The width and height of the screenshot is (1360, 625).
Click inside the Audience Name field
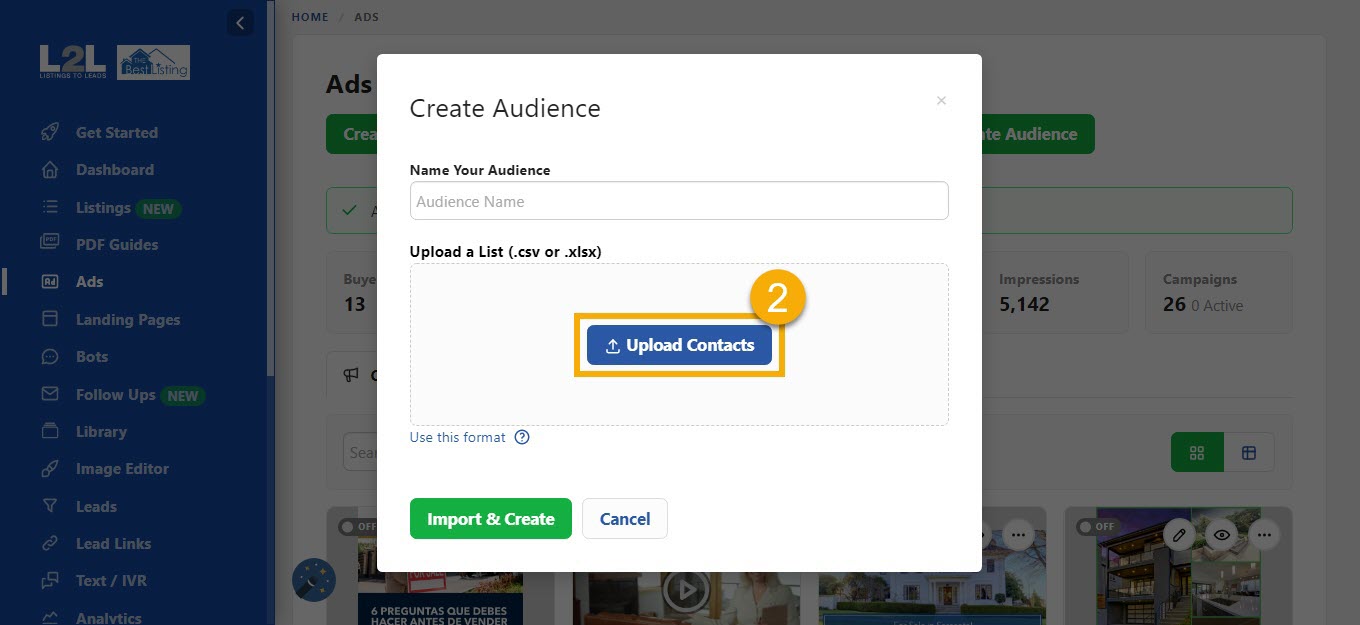click(679, 200)
